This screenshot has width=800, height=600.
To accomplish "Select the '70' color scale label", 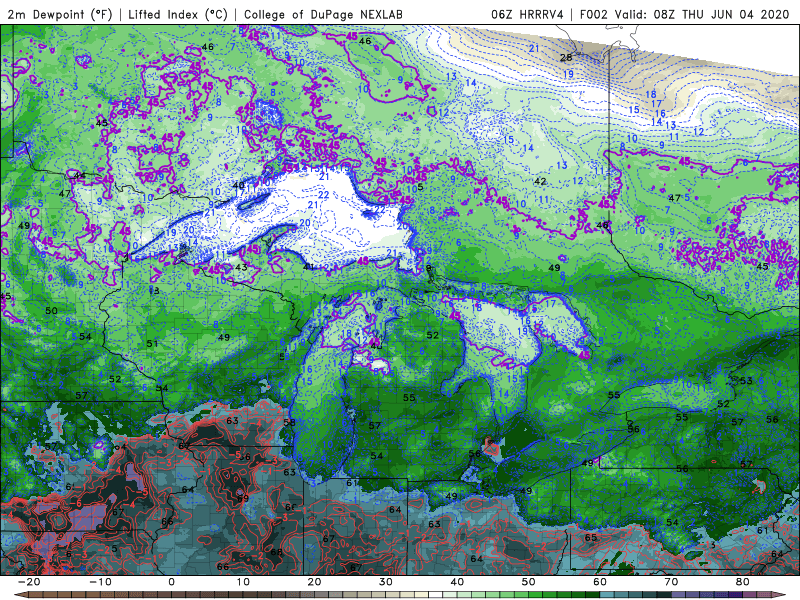I will tap(671, 582).
